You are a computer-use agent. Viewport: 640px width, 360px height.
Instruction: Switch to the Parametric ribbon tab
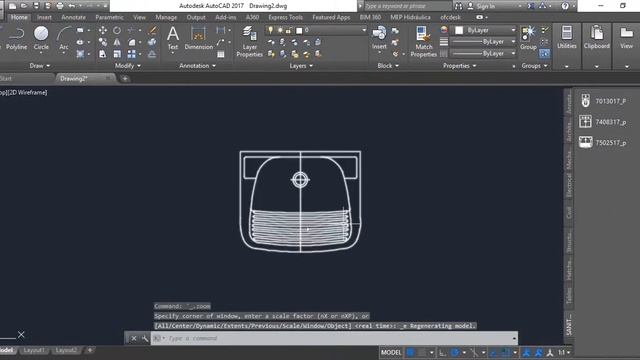[109, 17]
